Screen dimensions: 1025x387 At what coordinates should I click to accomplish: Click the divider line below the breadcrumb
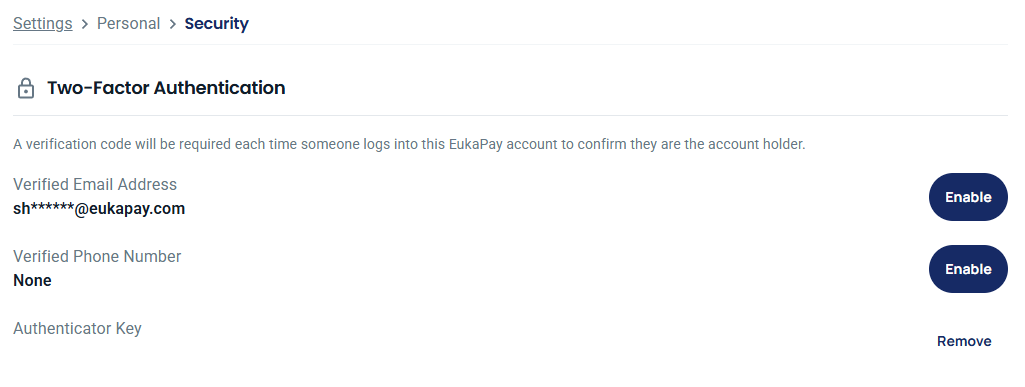tap(511, 44)
